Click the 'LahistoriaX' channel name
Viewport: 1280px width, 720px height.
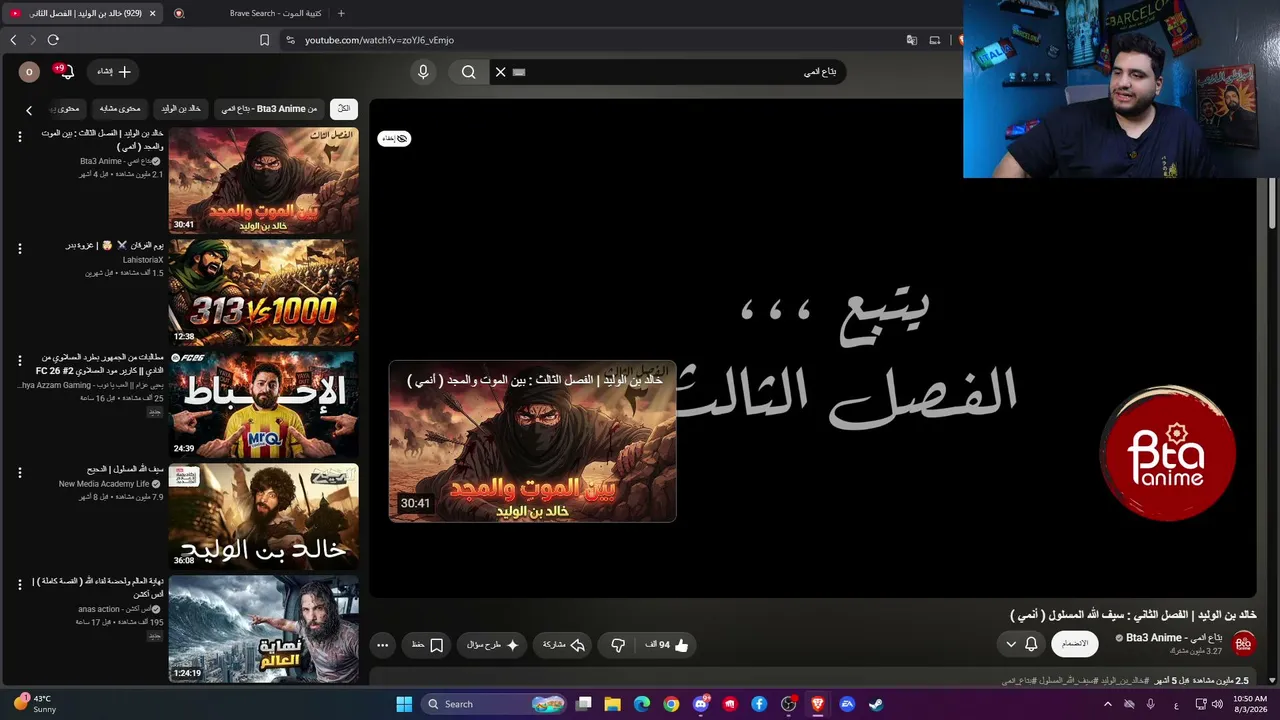143,260
